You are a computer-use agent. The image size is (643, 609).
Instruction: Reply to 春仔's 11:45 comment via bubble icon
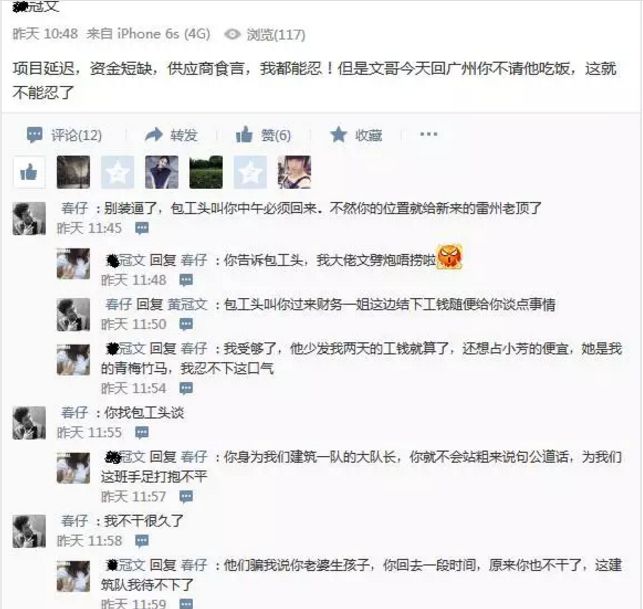click(x=142, y=228)
